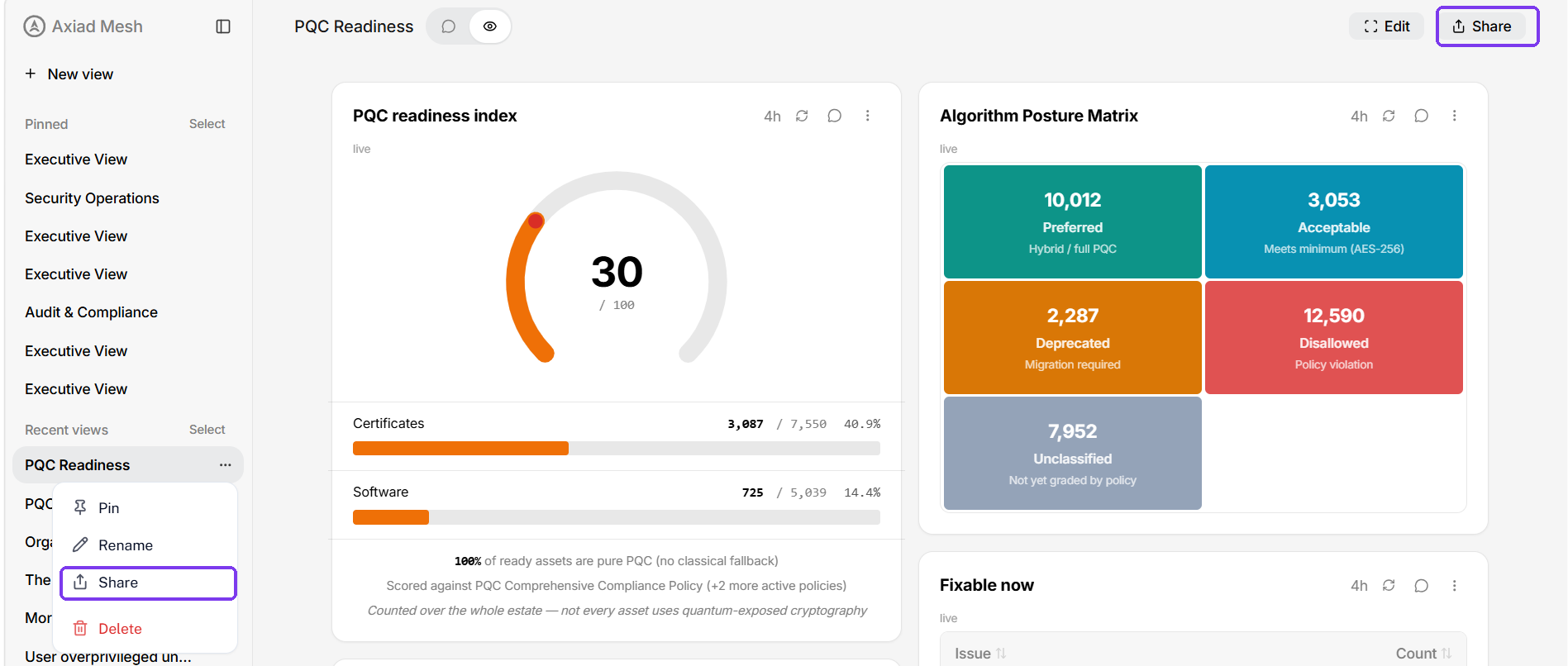Open comments on PQC readiness index card
Screen dimensions: 1568x666
835,116
